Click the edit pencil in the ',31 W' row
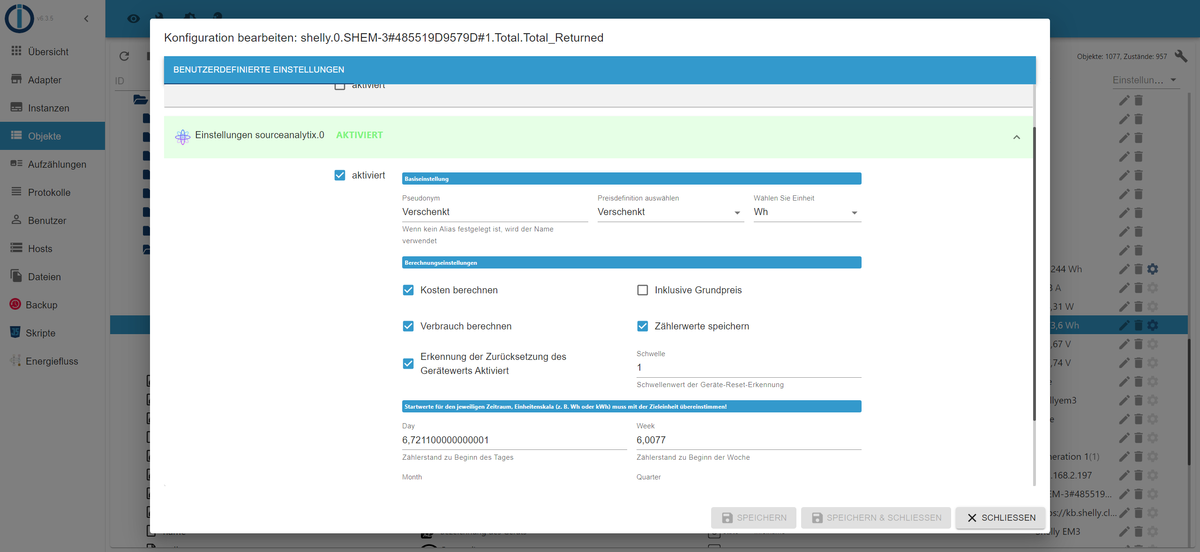This screenshot has height=552, width=1200. tap(1124, 306)
